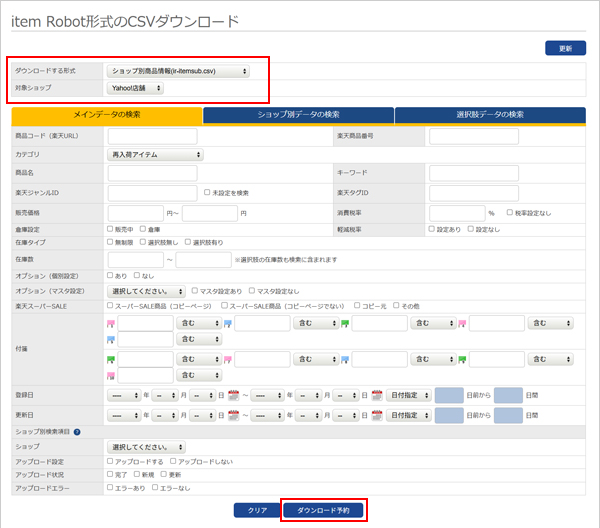This screenshot has height=528, width=600.
Task: Open the ショップ 選択してください dropdown
Action: pyautogui.click(x=147, y=447)
